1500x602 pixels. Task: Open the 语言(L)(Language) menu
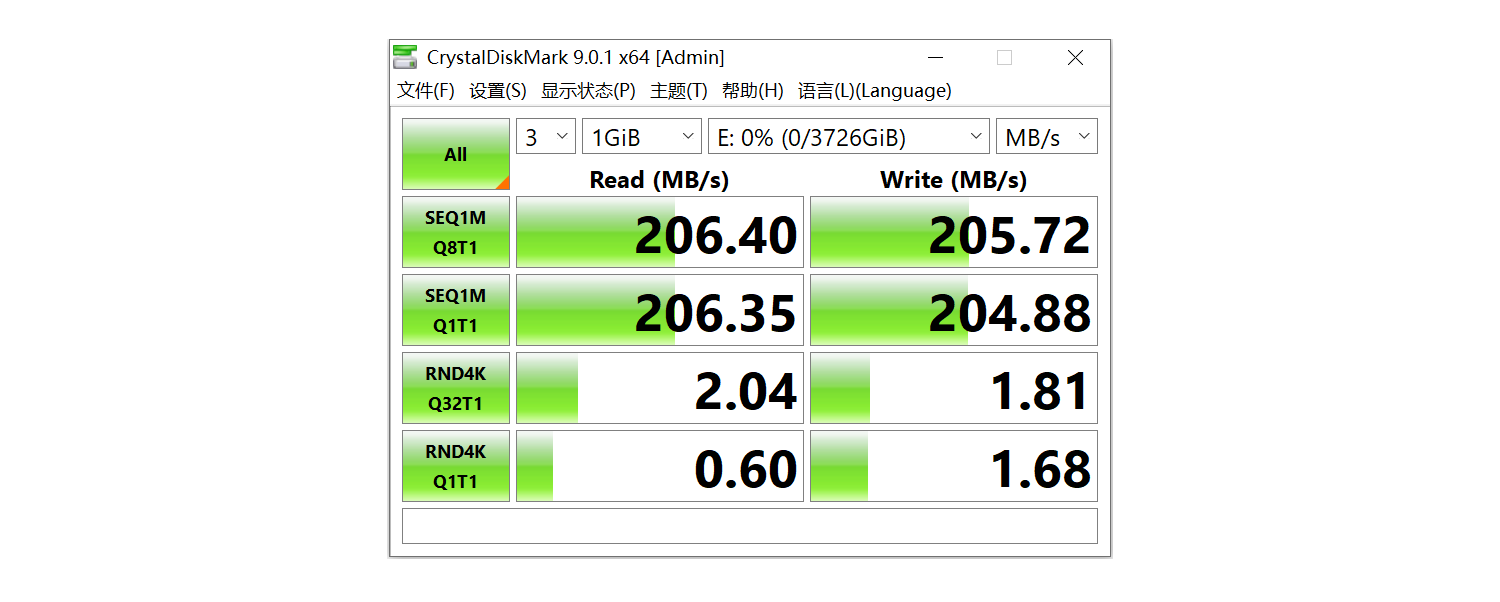tap(875, 91)
